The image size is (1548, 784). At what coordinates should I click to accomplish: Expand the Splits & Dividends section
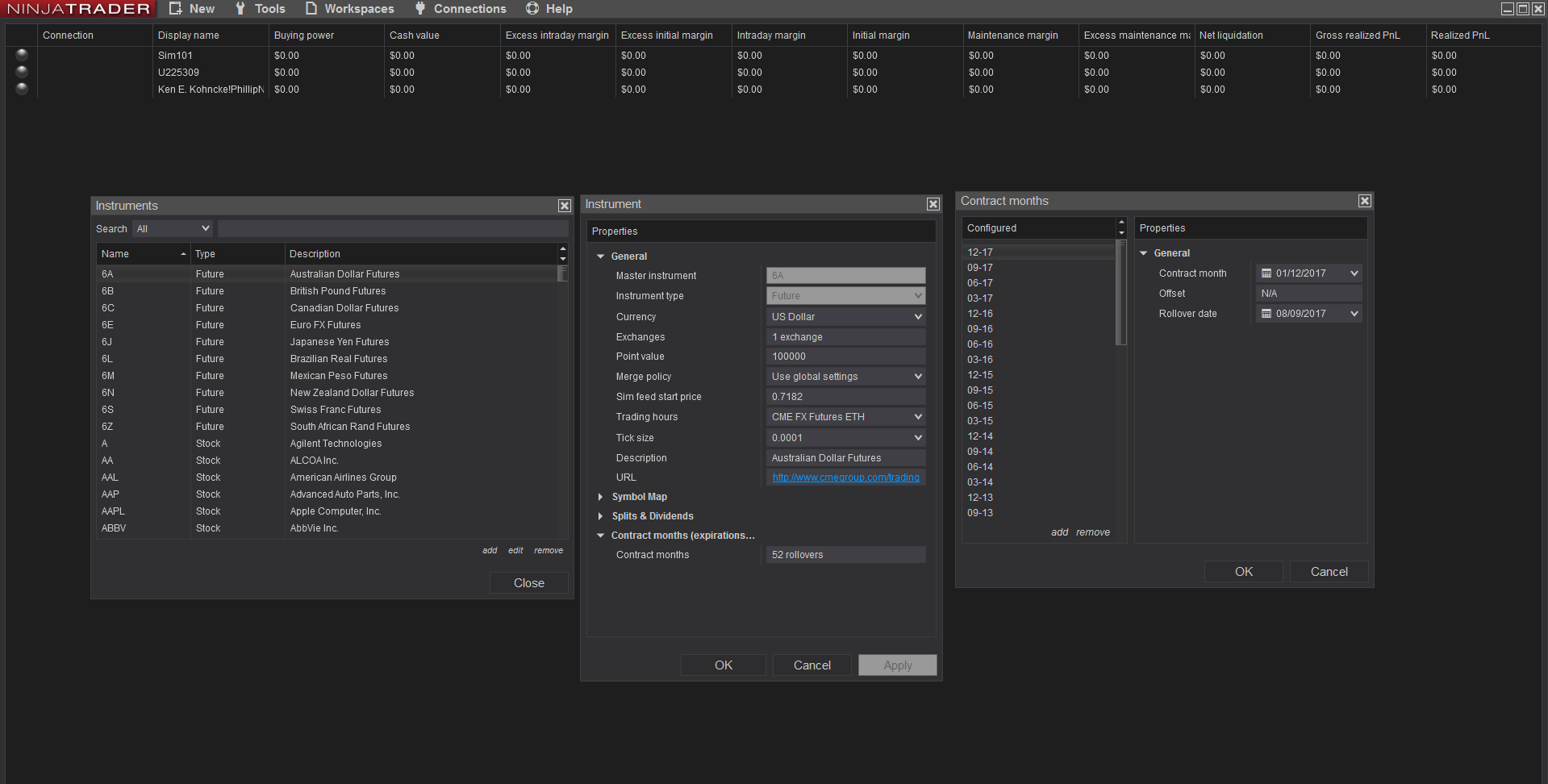tap(601, 516)
